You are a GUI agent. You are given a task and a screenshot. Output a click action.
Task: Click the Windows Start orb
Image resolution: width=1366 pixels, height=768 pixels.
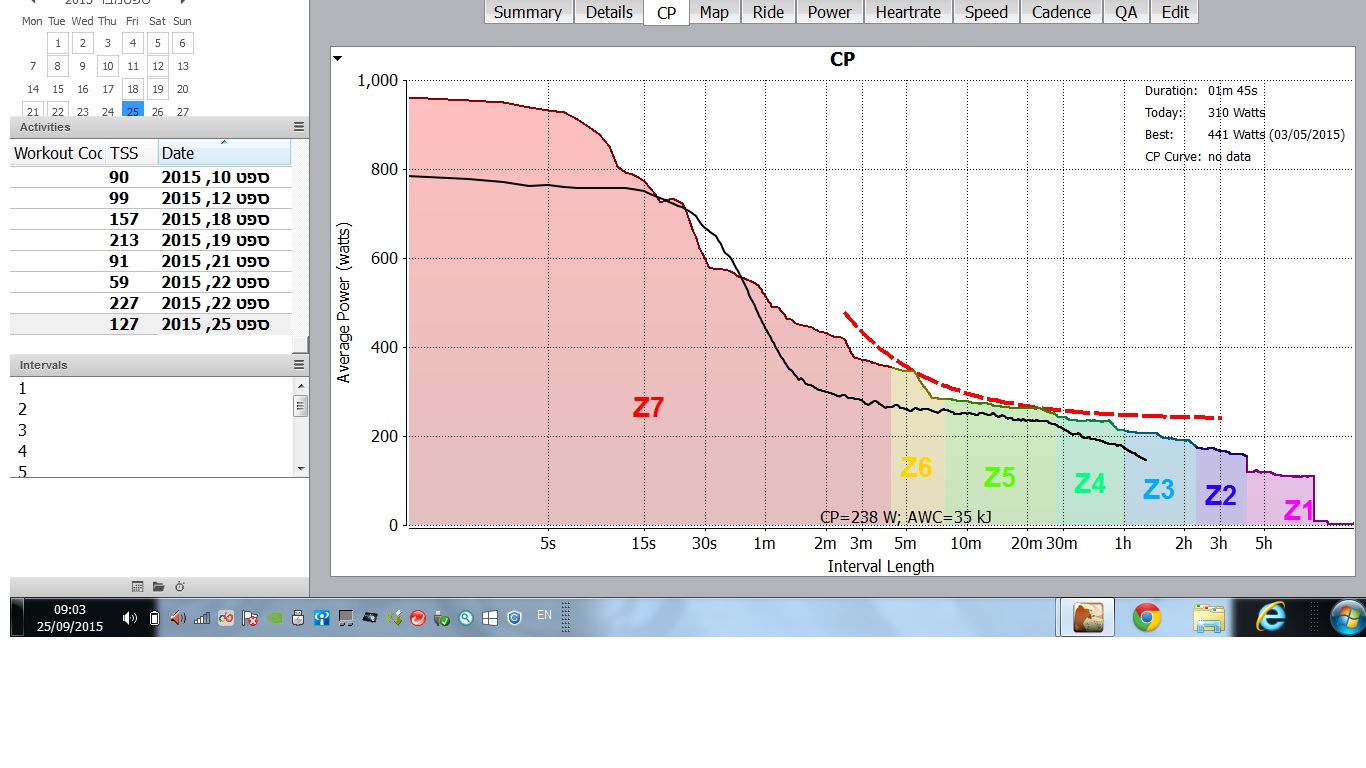click(x=1347, y=618)
